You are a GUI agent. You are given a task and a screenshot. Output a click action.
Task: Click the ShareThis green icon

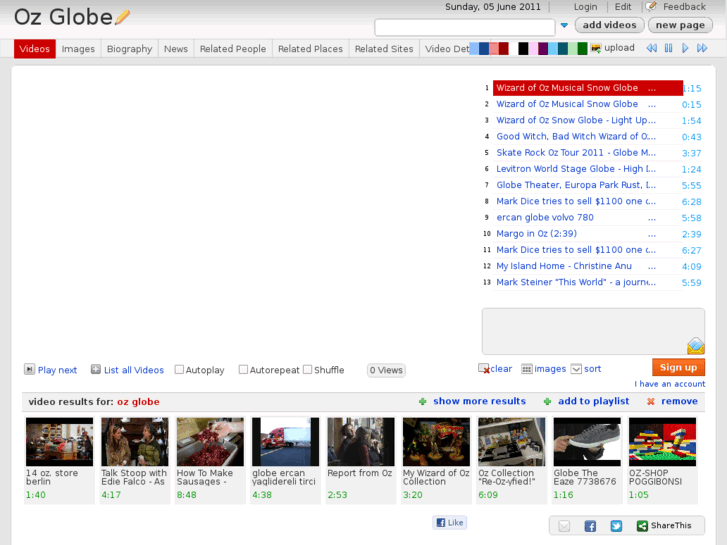click(642, 526)
